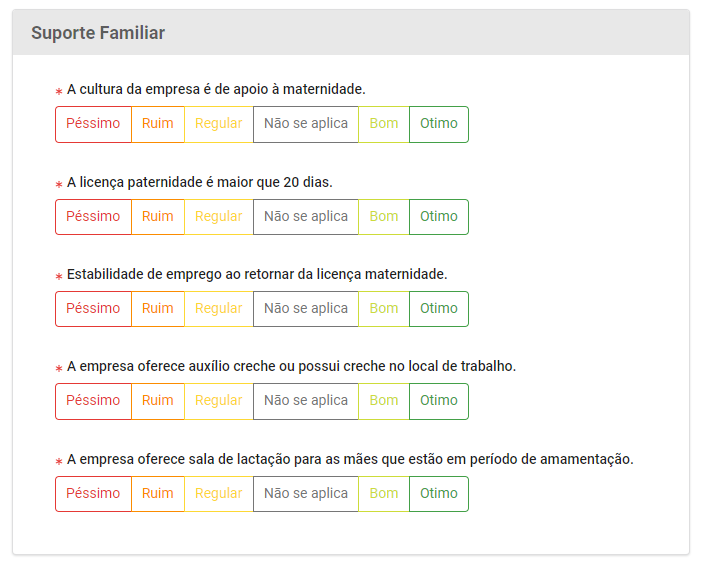Choose Regular for job stability question

point(219,309)
